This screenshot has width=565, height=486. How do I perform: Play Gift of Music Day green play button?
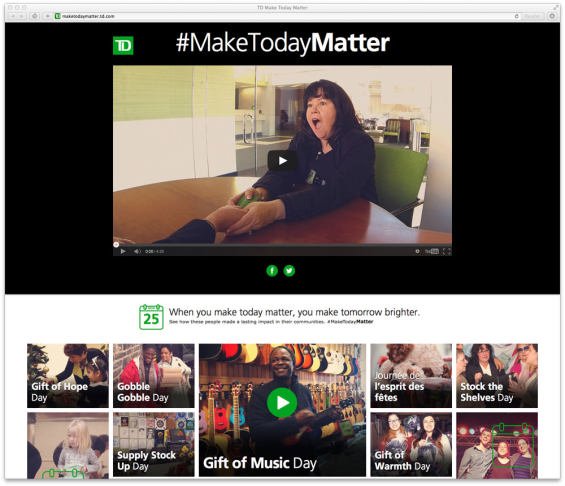282,403
